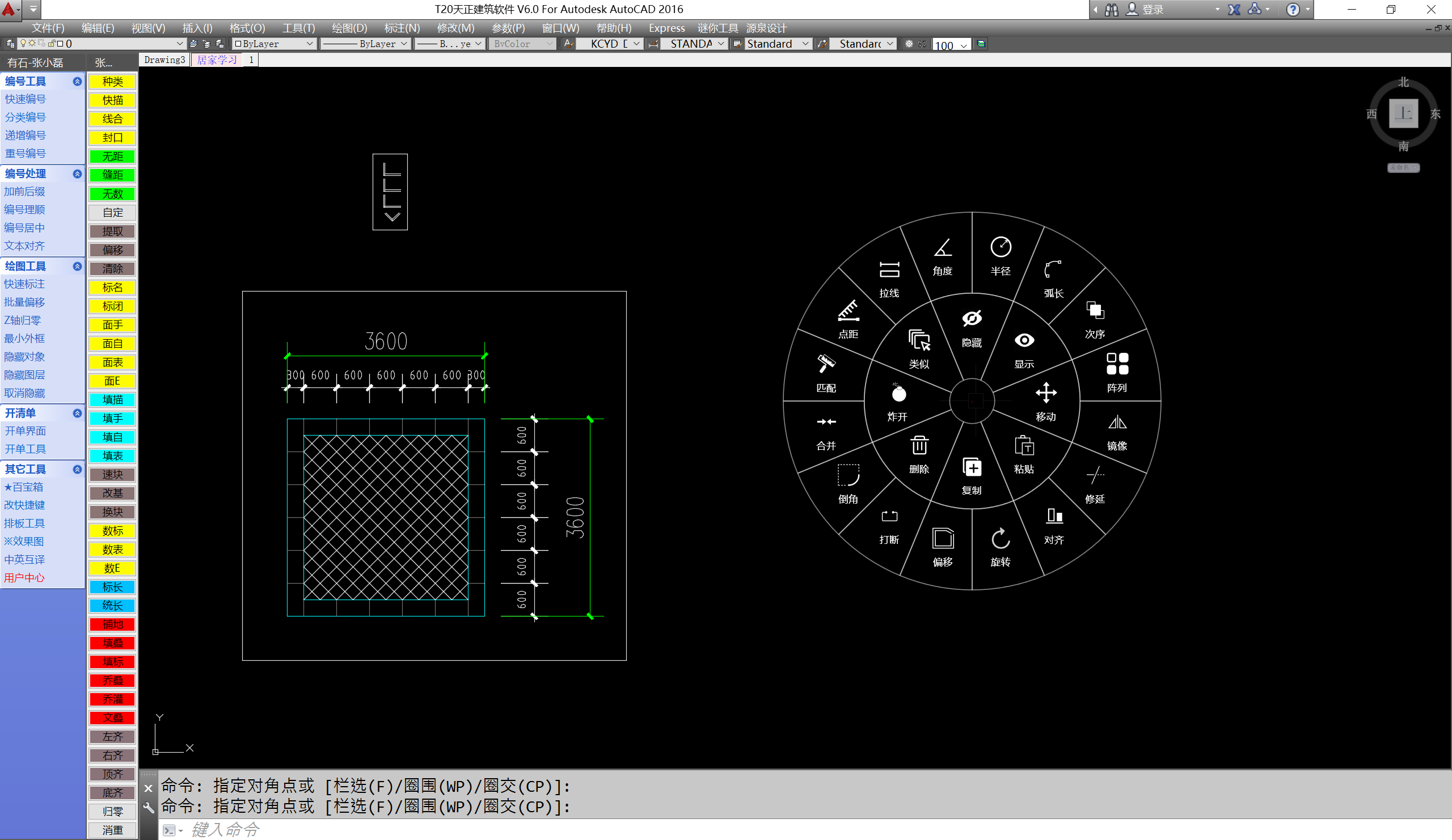
Task: Click the 隐藏图层 link
Action: pos(25,375)
